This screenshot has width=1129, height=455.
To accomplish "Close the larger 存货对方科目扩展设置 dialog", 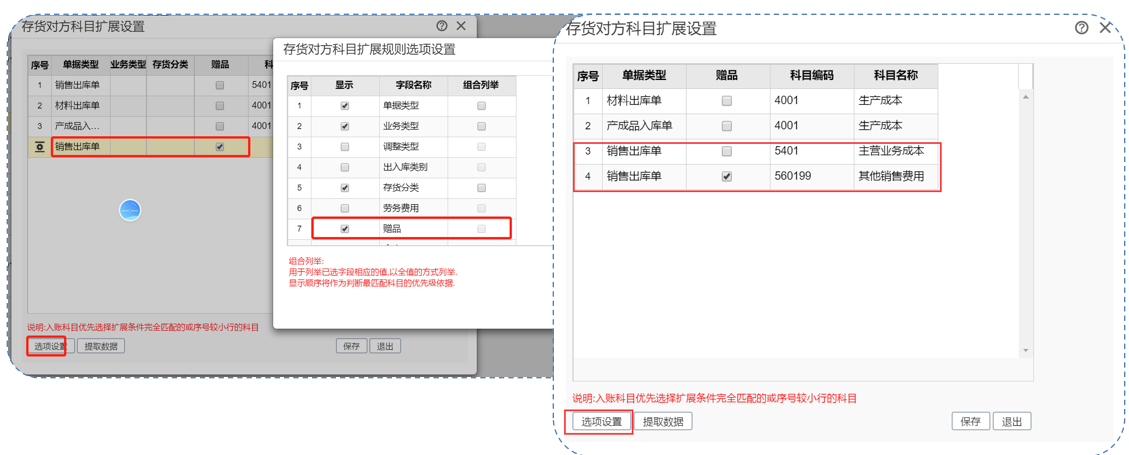I will [1105, 28].
